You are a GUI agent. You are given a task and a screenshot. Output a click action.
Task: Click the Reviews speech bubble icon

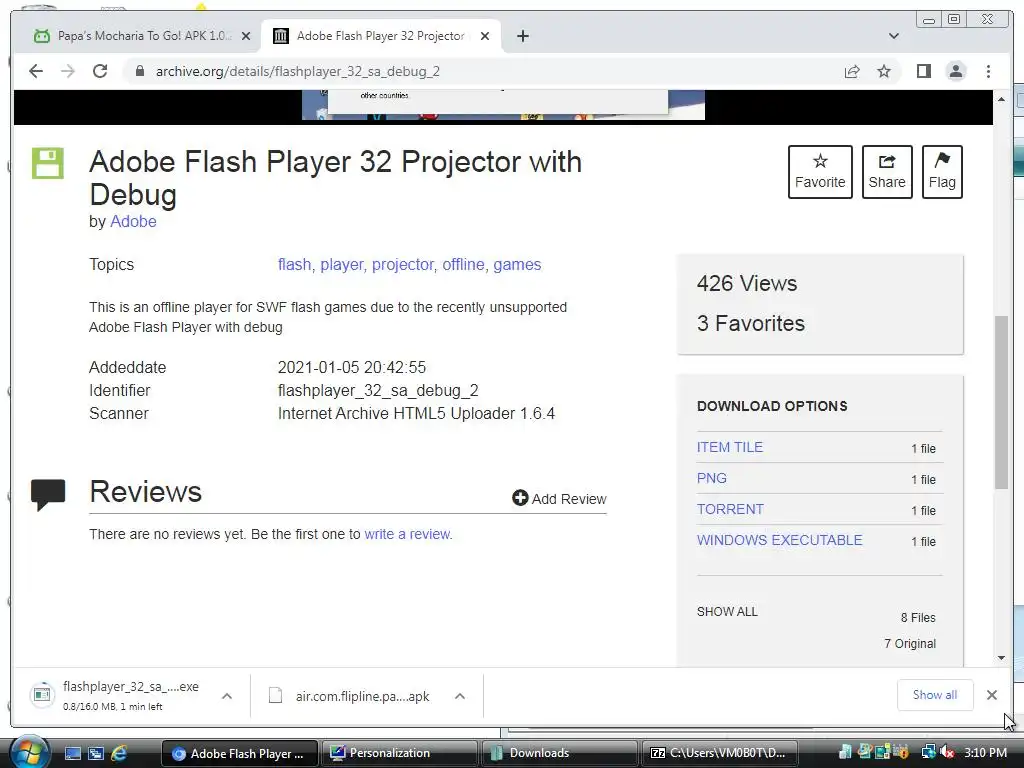(48, 494)
